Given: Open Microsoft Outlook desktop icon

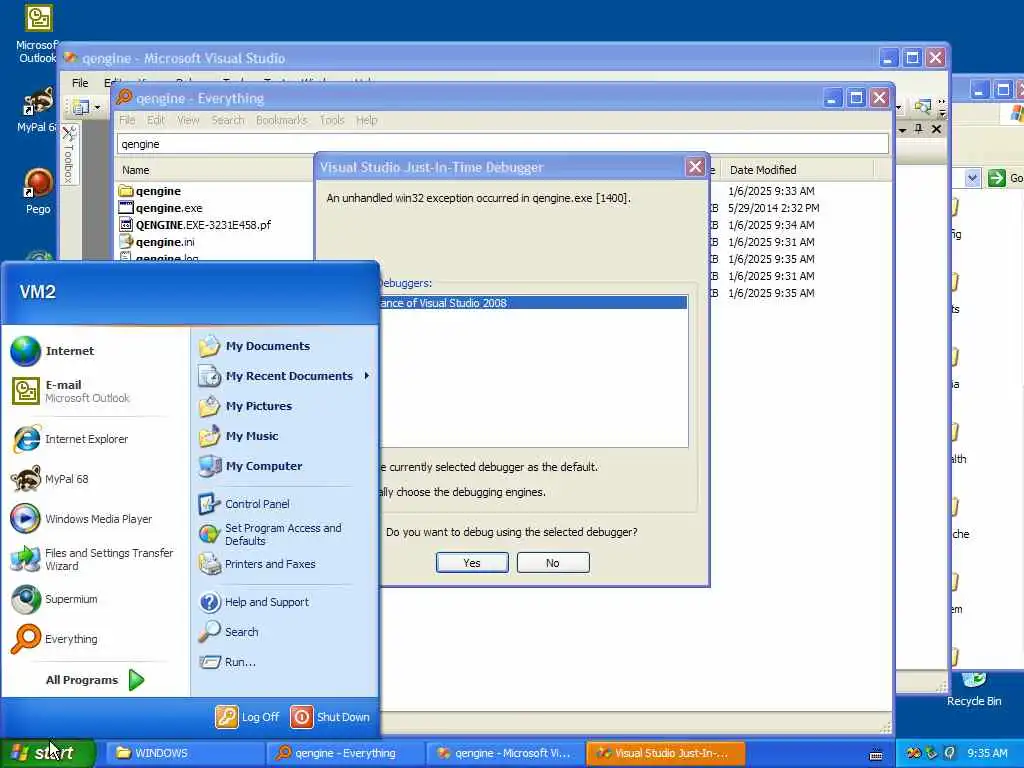Looking at the screenshot, I should pos(37,34).
